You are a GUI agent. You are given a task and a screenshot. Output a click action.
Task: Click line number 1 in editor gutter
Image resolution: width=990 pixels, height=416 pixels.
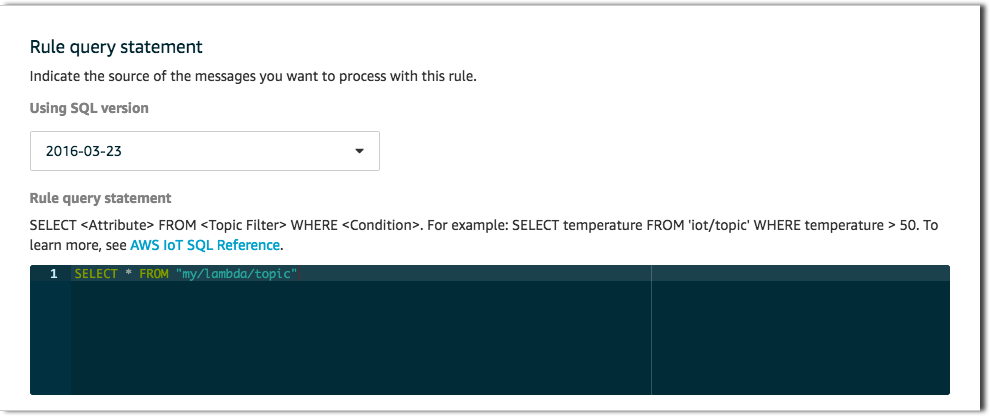point(54,274)
